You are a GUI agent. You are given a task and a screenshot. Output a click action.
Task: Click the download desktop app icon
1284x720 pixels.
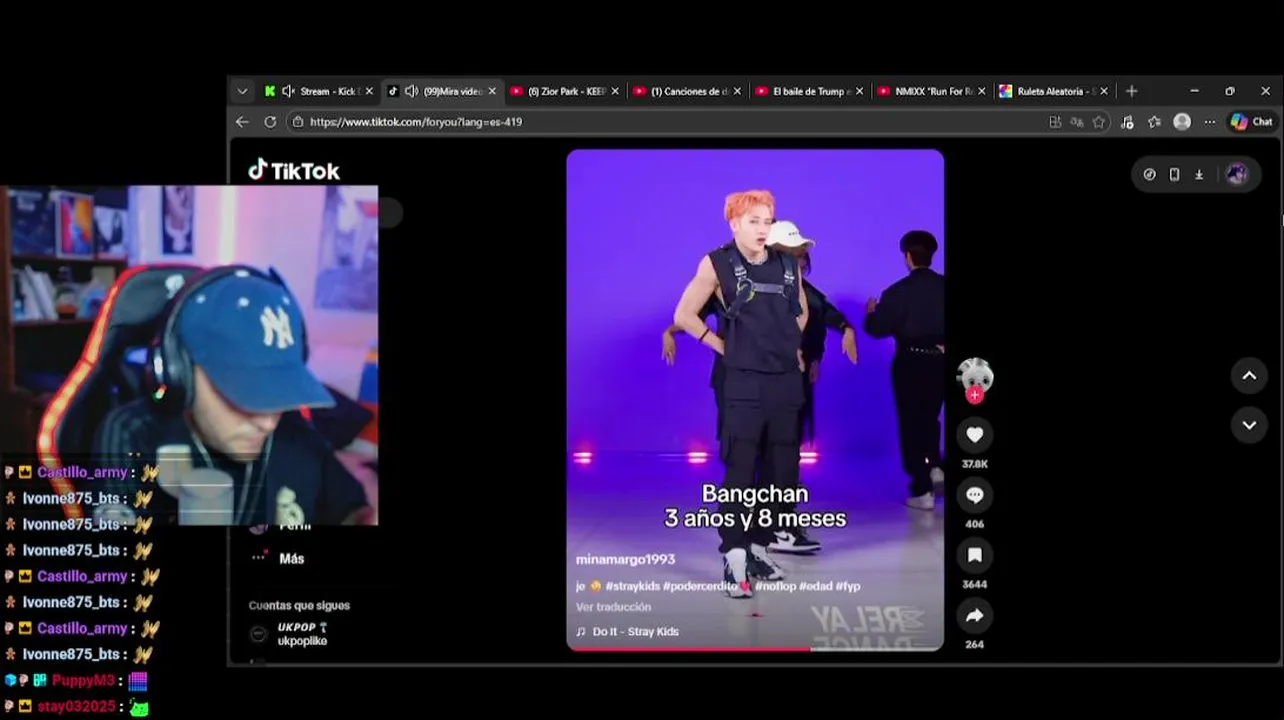(x=1199, y=174)
